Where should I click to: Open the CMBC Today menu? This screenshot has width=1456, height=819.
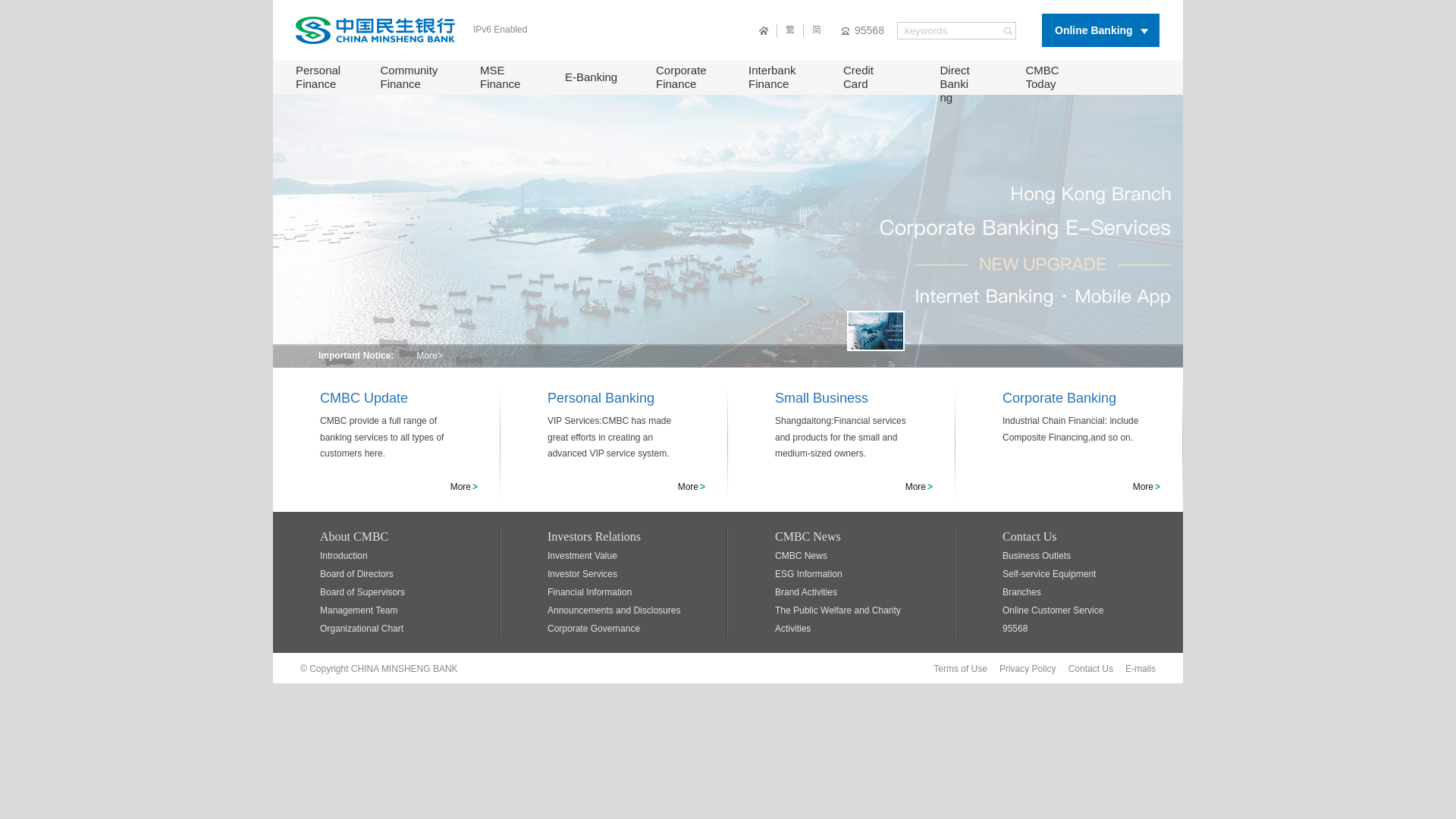1043,77
